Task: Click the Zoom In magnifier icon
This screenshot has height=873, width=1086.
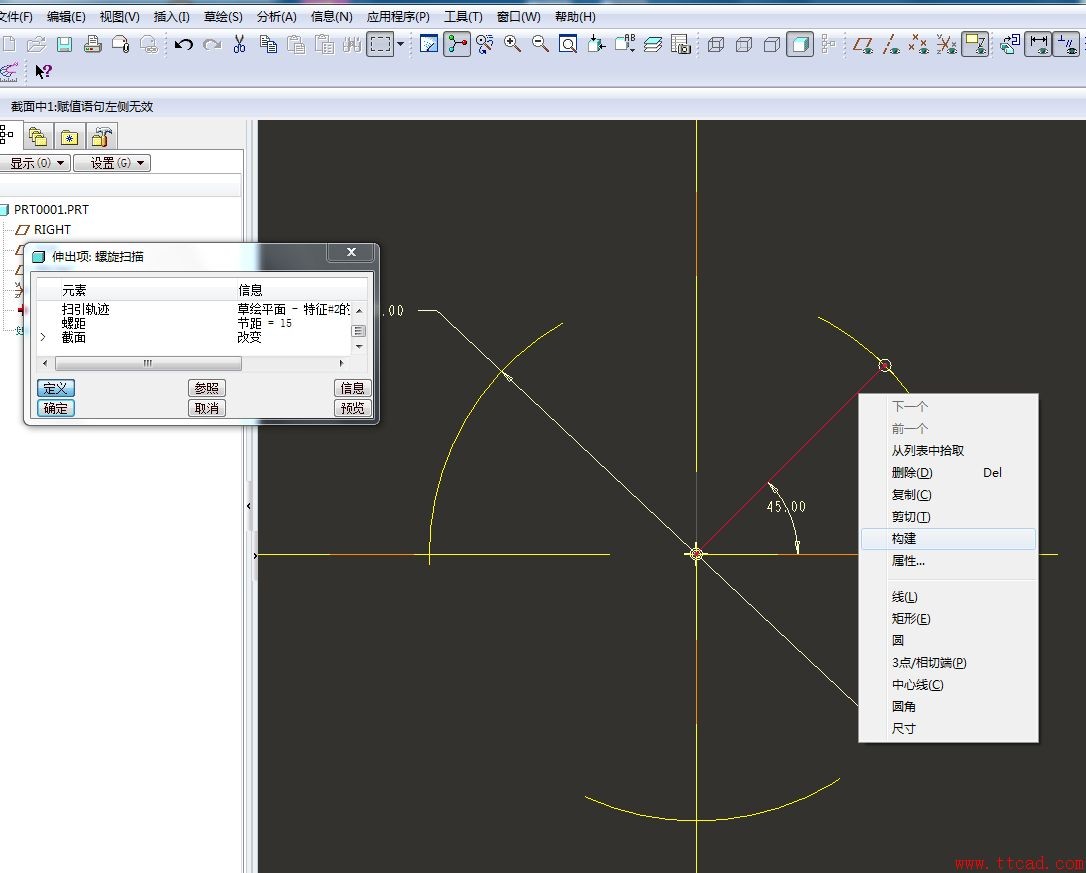Action: click(513, 44)
